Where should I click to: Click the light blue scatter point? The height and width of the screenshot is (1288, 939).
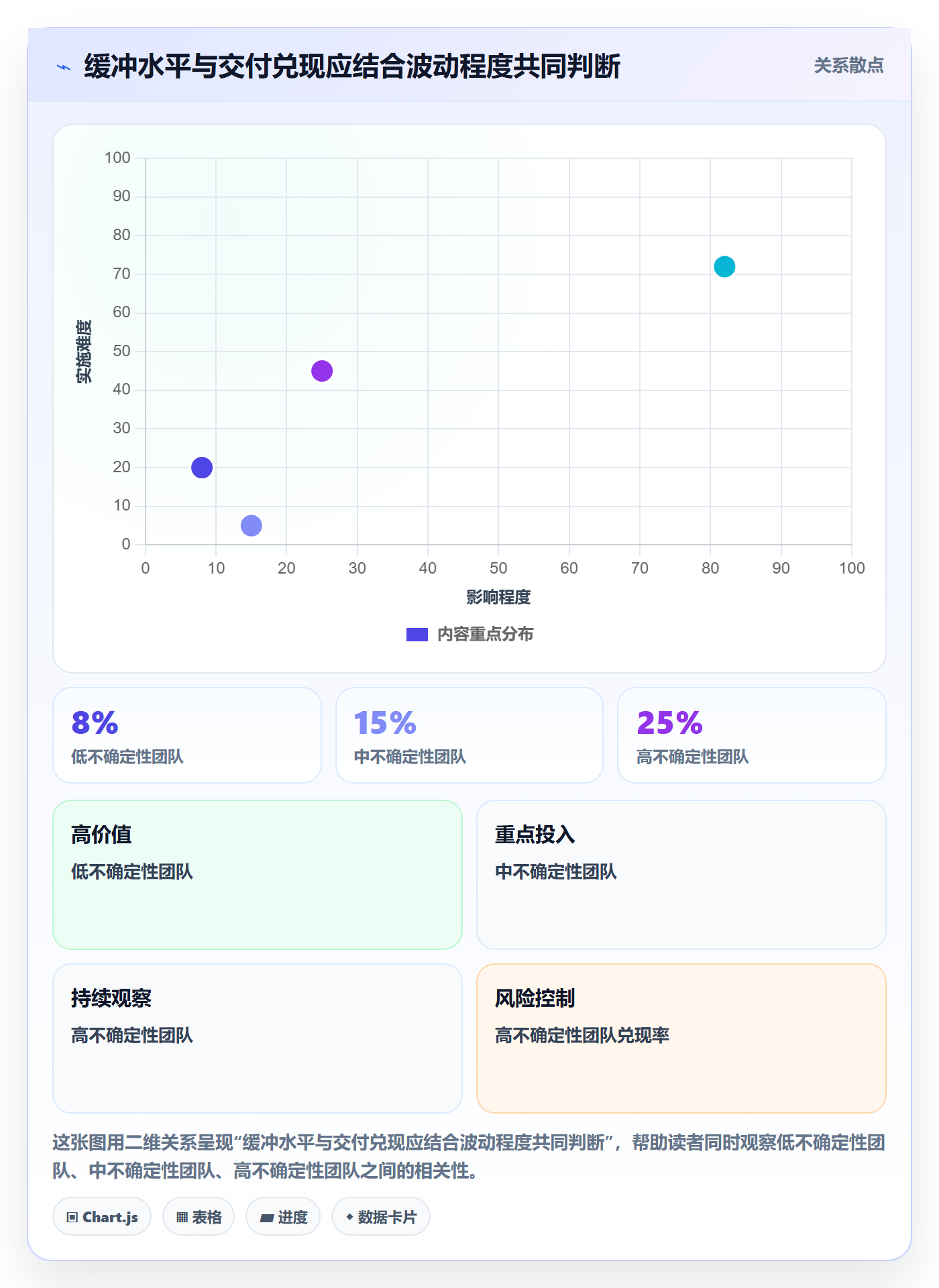tap(252, 525)
